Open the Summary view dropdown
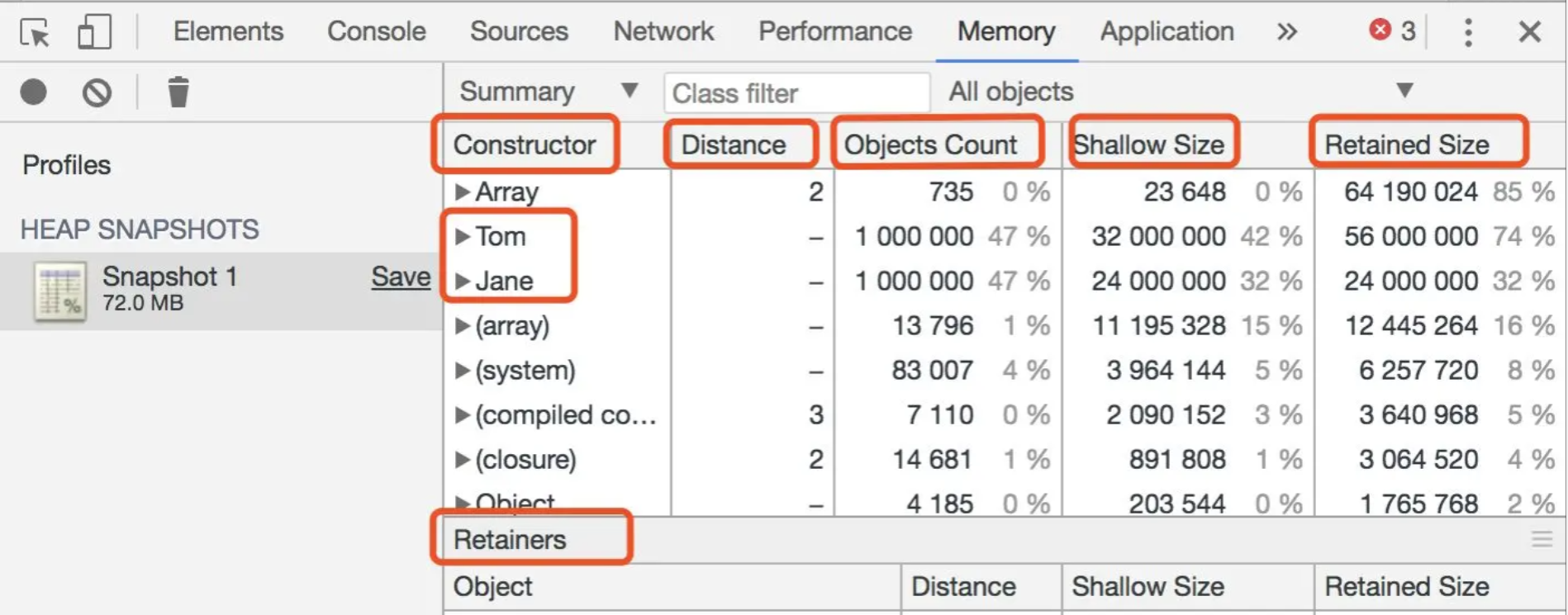The image size is (1568, 615). (549, 92)
